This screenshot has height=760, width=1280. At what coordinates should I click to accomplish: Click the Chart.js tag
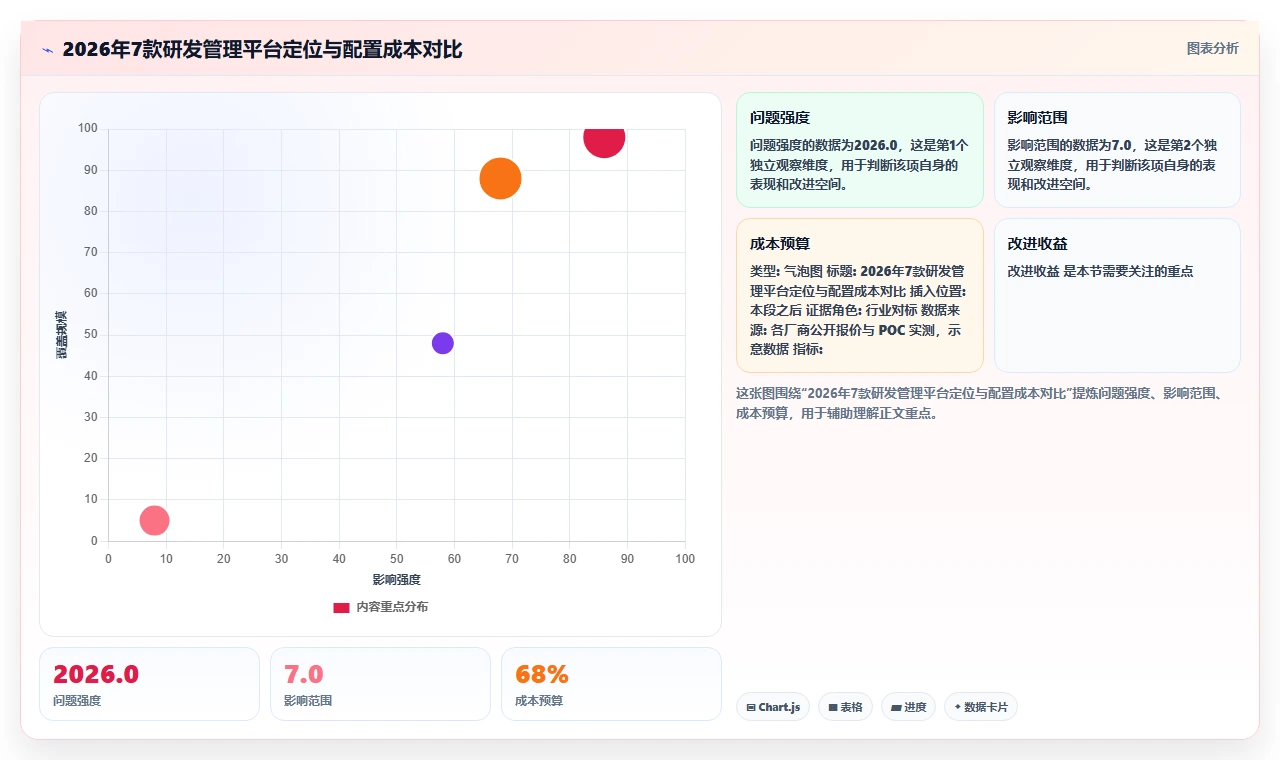click(x=773, y=707)
